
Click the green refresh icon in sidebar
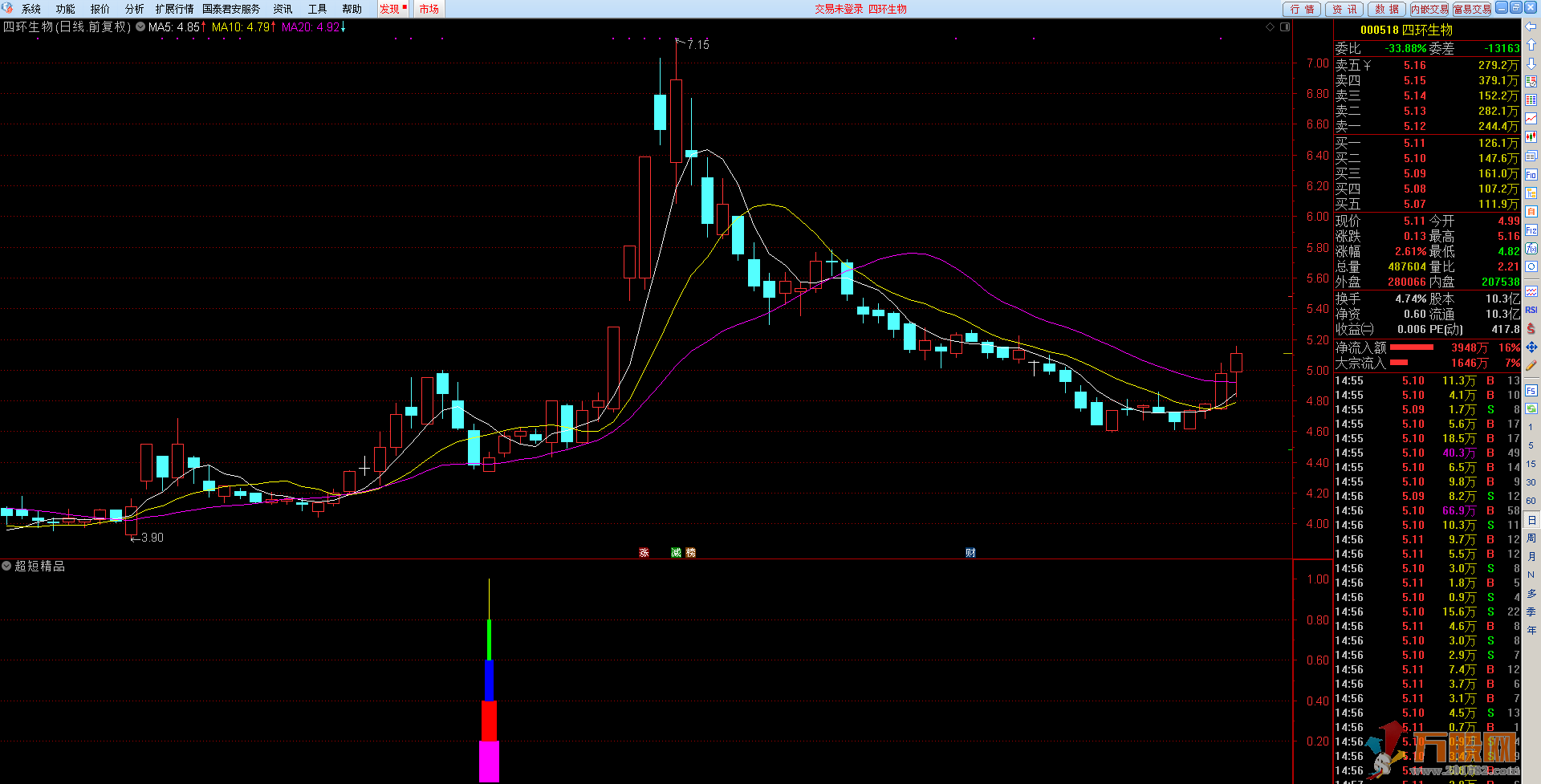(x=1531, y=409)
